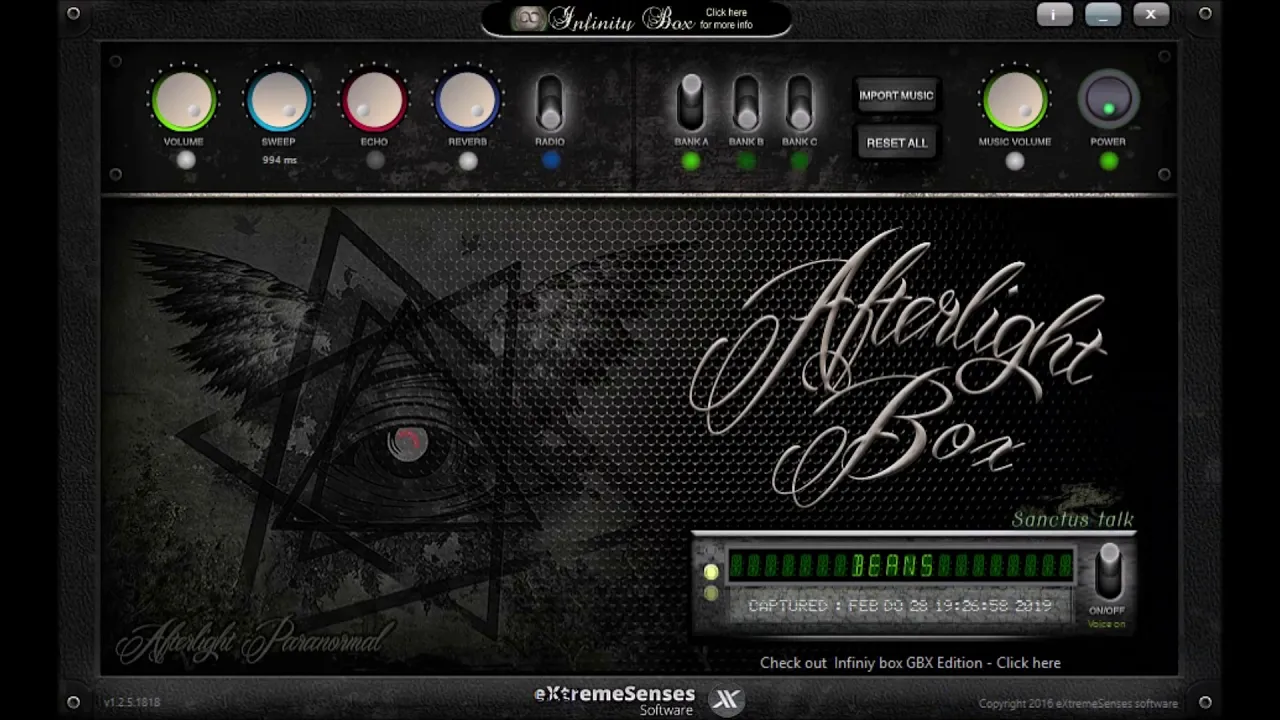Click Import Music button
The height and width of the screenshot is (720, 1280).
coord(896,96)
